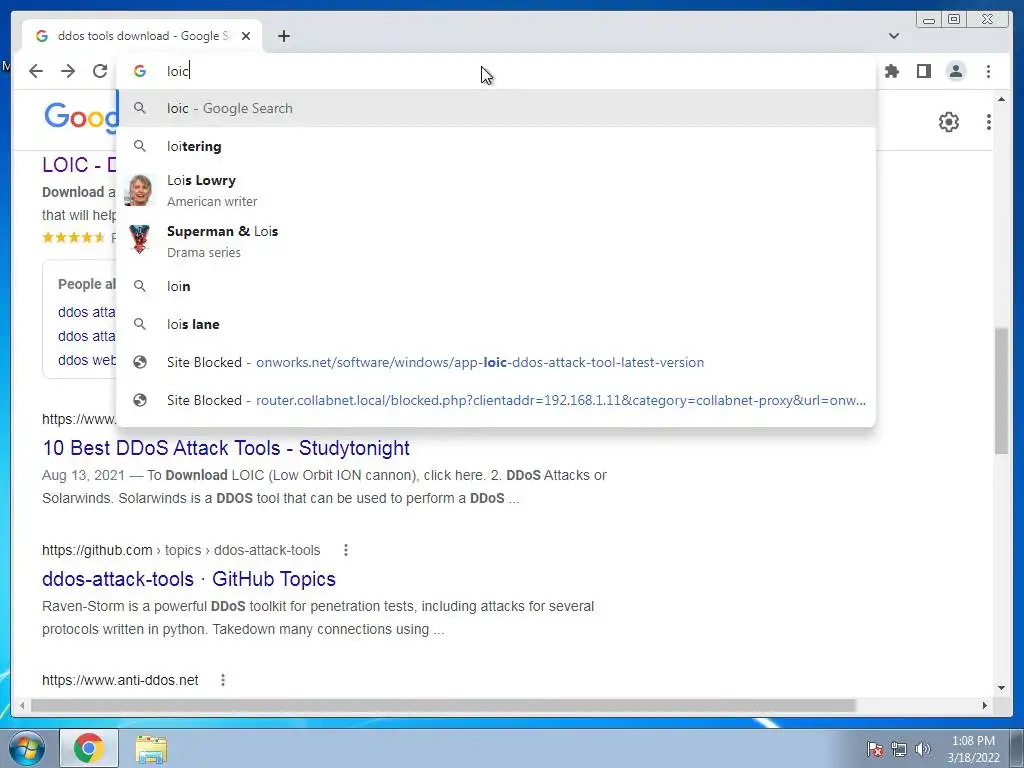Choose the 'loic - Google Search' suggestion
1024x768 pixels.
[x=496, y=108]
